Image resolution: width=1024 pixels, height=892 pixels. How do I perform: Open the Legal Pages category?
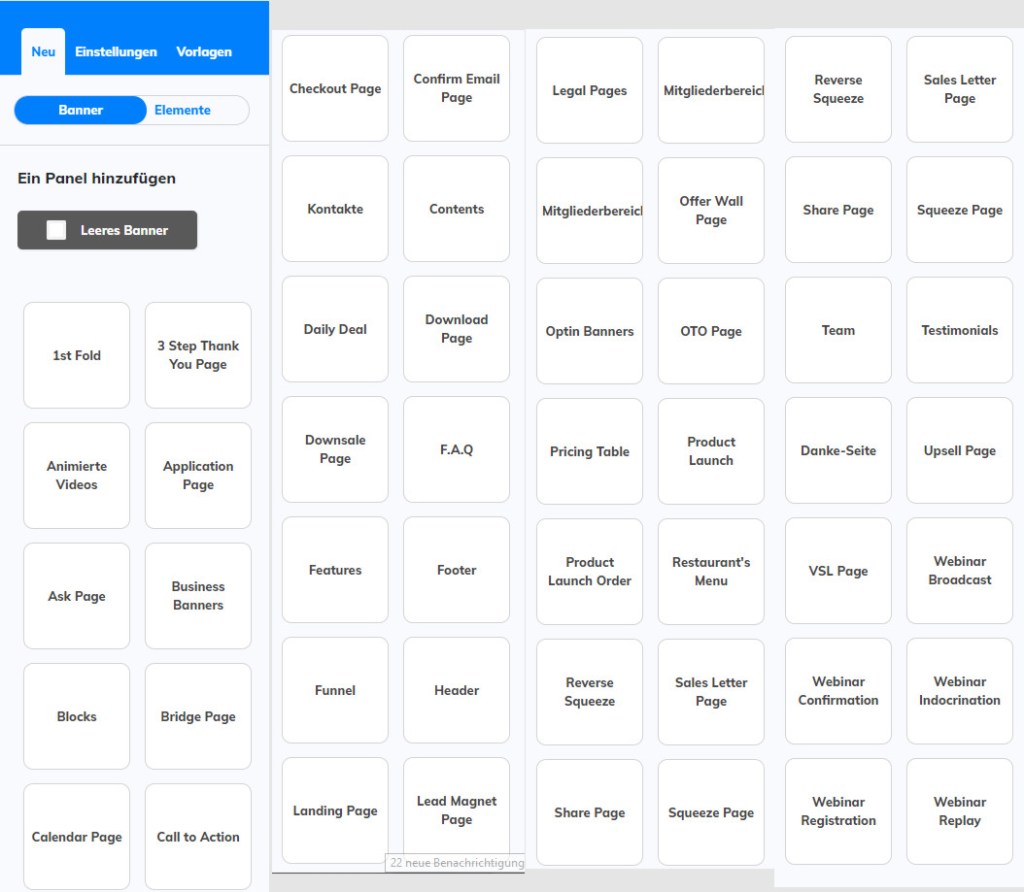point(589,90)
